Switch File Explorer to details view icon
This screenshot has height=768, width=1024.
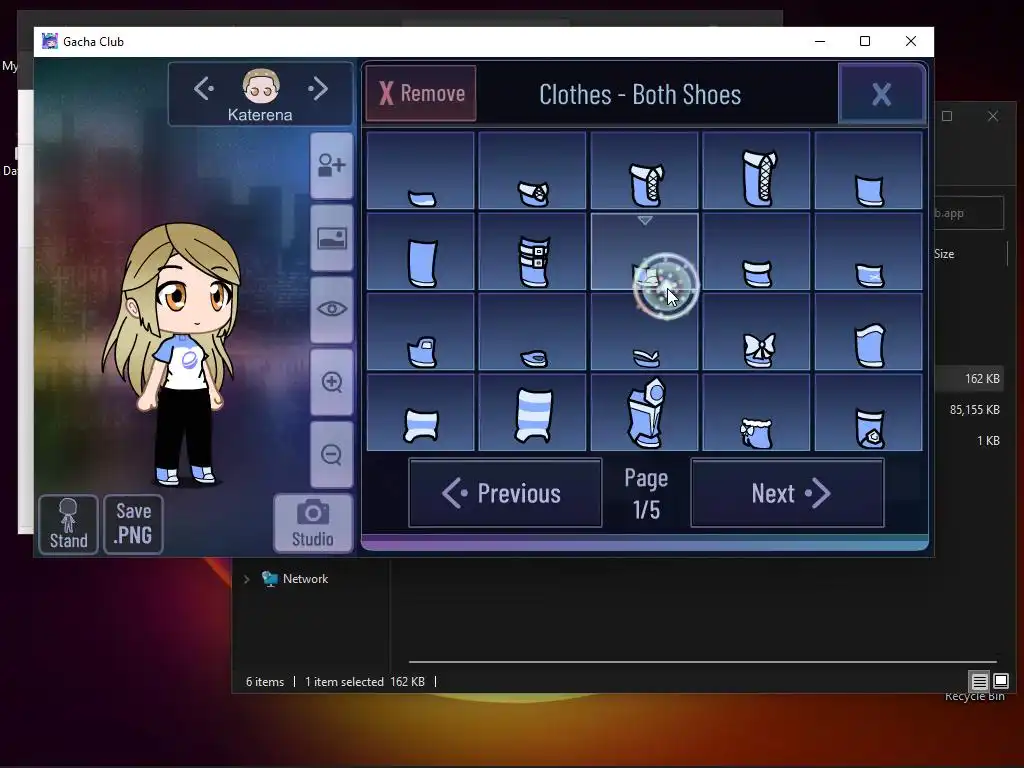[x=980, y=682]
